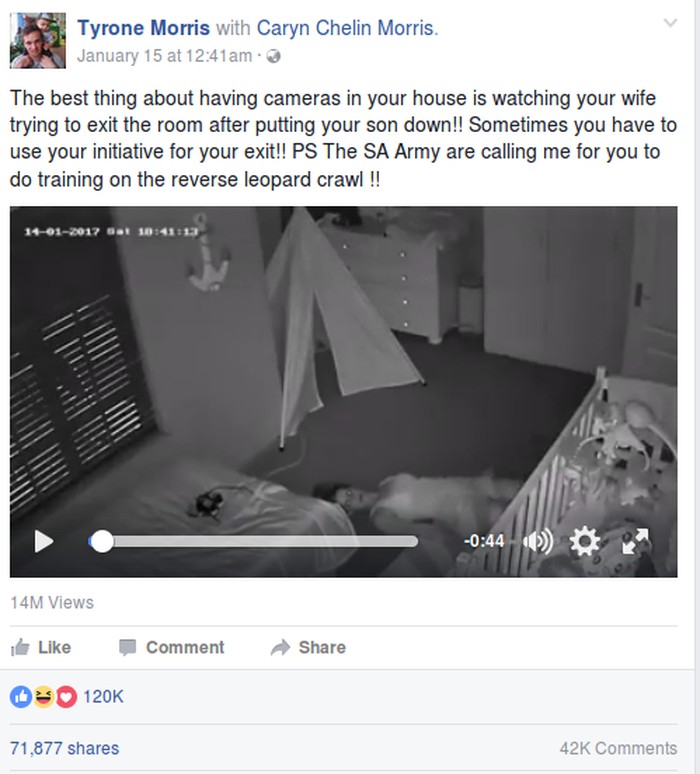Open video settings gear icon

584,541
